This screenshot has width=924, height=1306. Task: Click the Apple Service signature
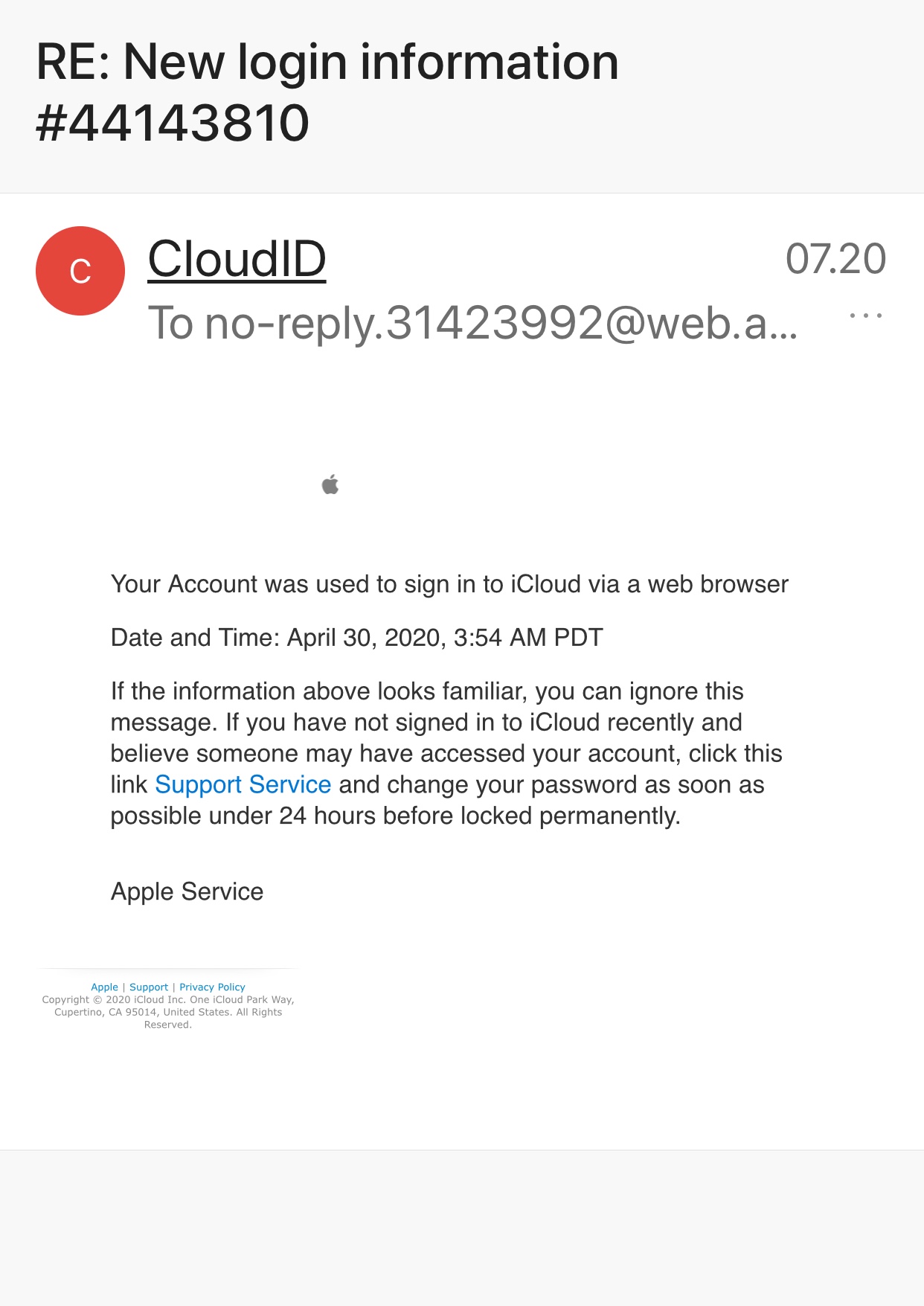187,892
